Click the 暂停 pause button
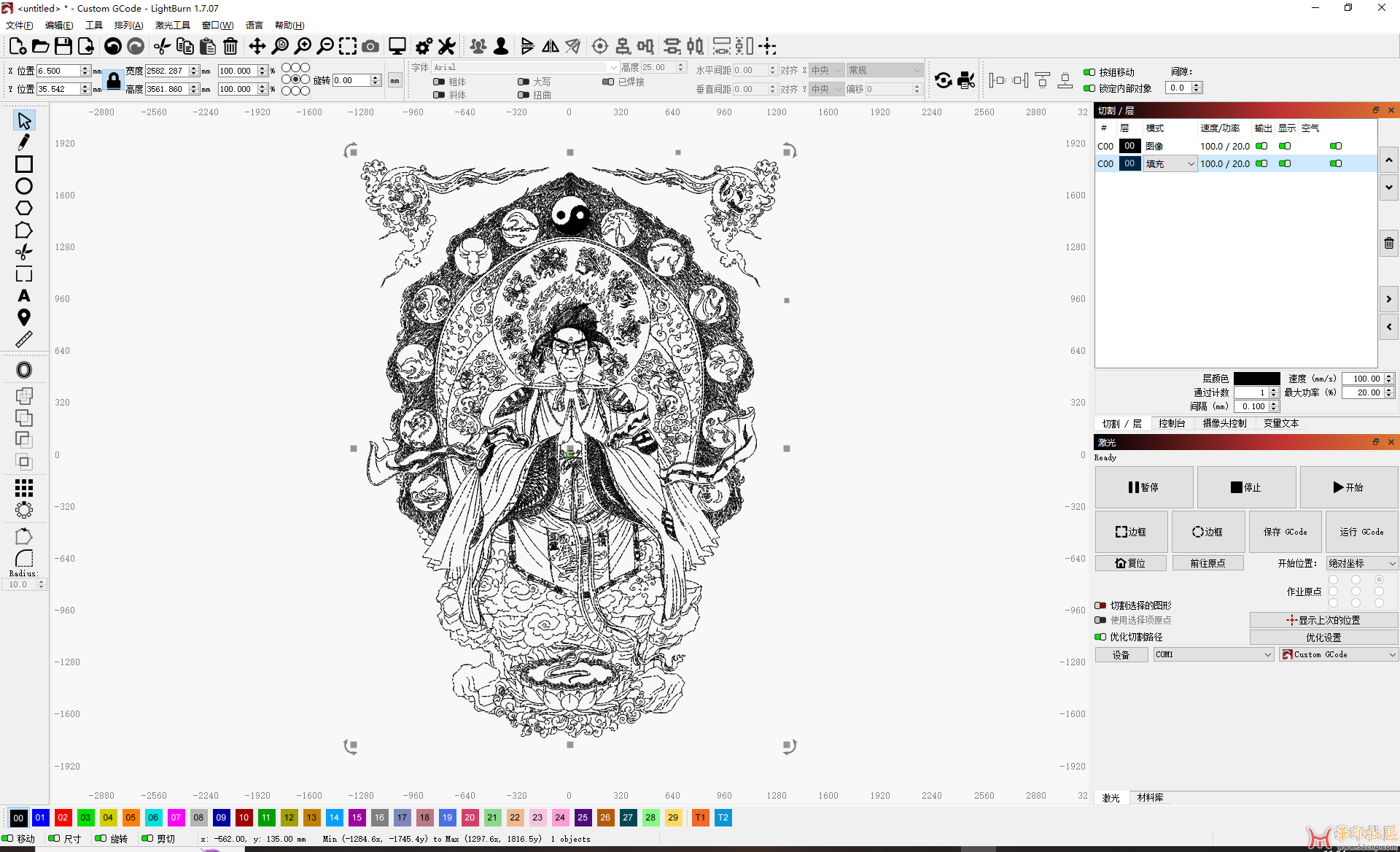 tap(1144, 487)
